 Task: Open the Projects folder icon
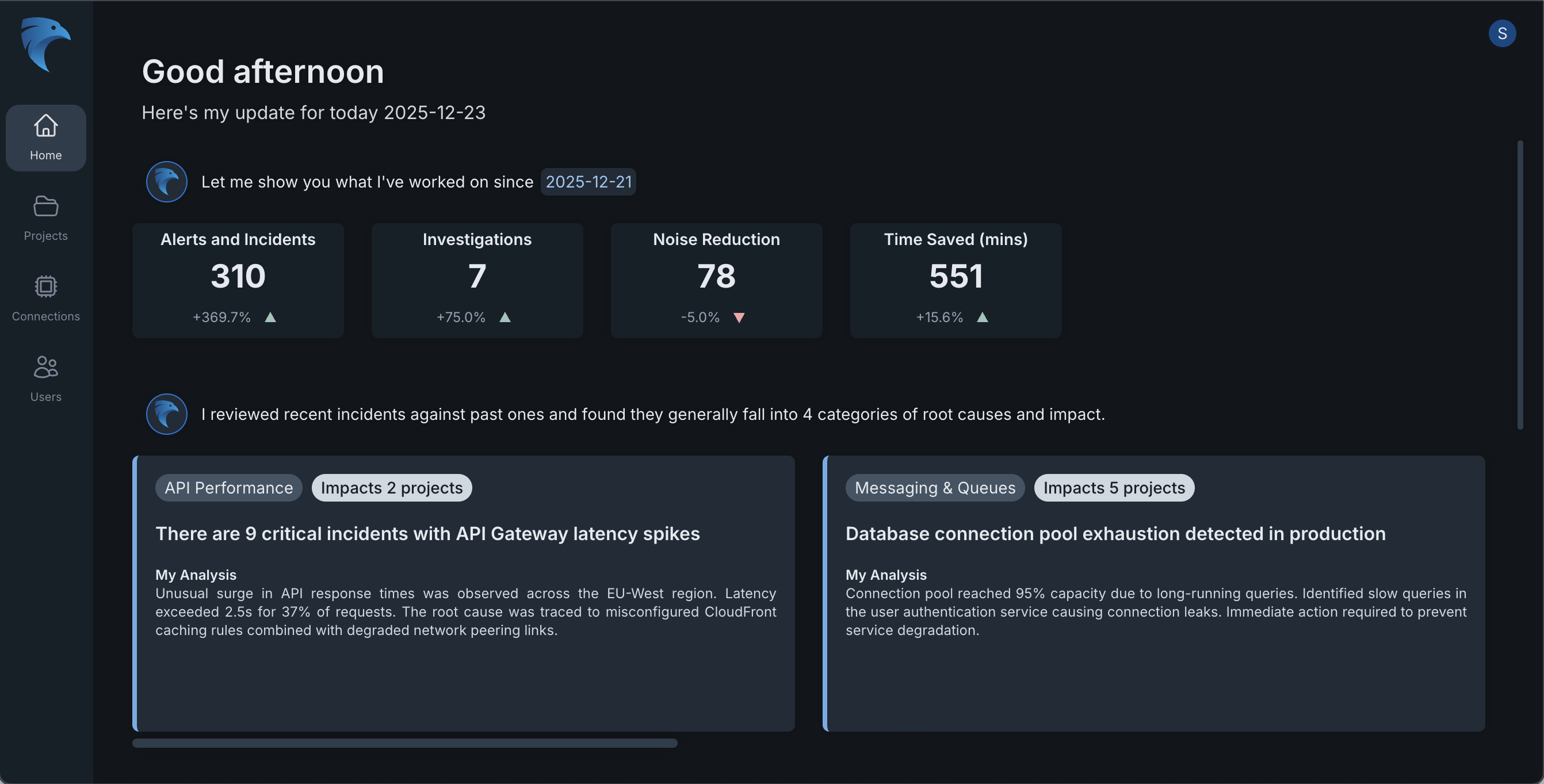[x=45, y=207]
